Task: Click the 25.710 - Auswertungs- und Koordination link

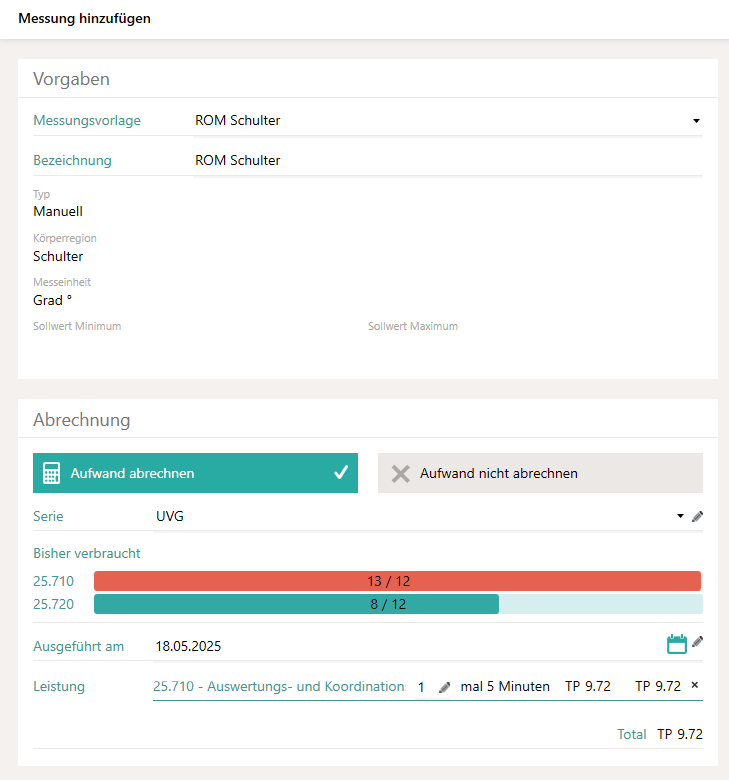Action: click(278, 687)
